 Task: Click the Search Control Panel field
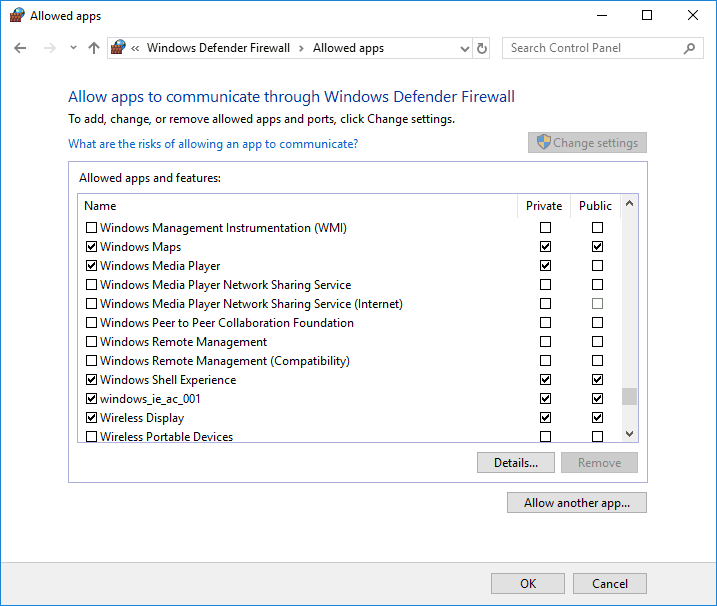coord(590,48)
